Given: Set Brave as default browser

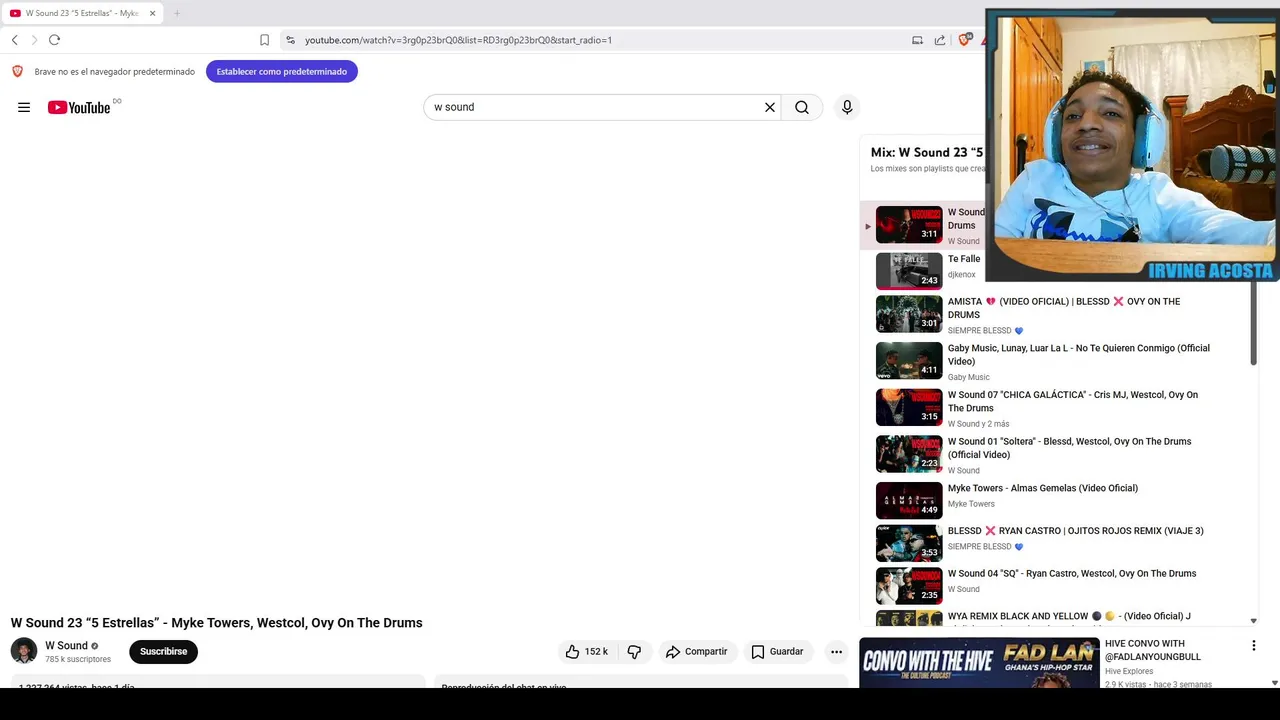Looking at the screenshot, I should (282, 71).
